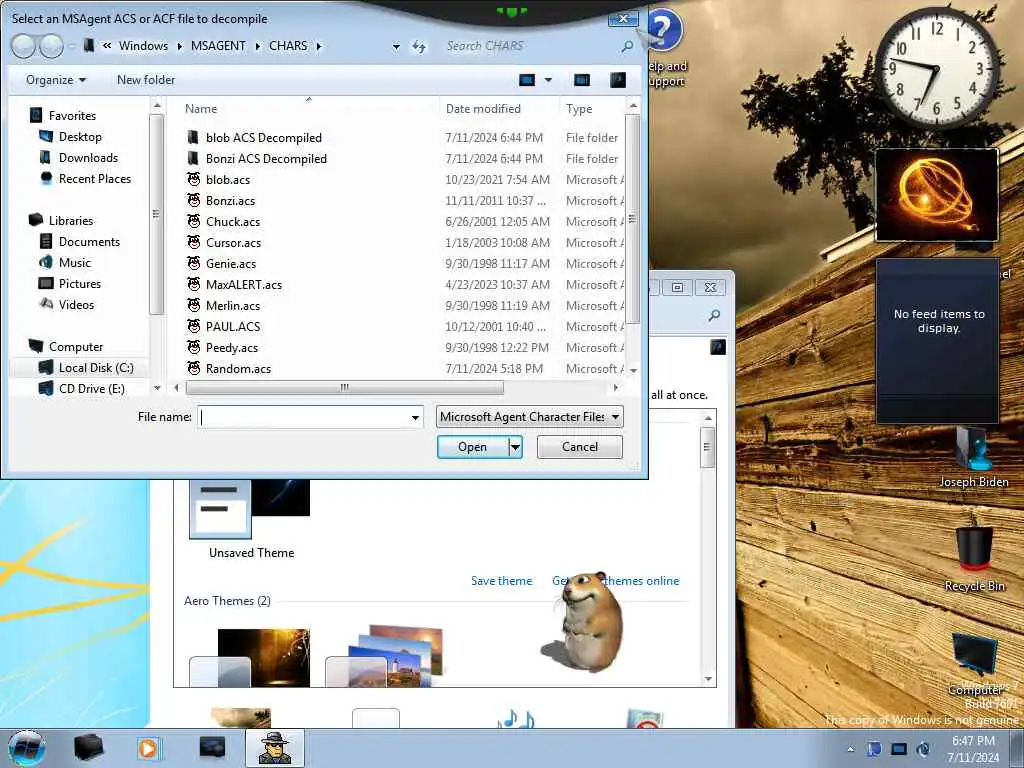Open the address bar history dropdown

click(x=396, y=46)
